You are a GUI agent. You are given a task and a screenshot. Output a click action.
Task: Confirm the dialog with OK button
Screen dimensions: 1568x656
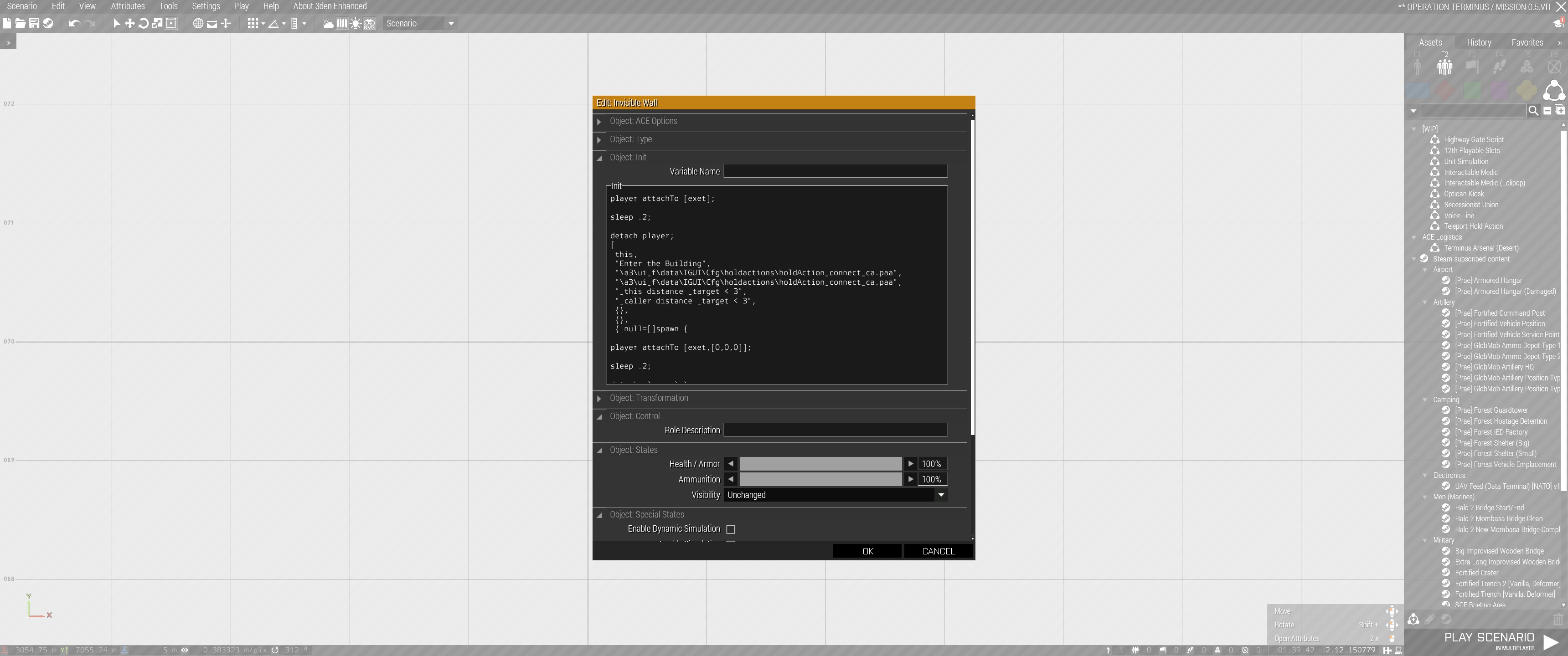pyautogui.click(x=867, y=551)
